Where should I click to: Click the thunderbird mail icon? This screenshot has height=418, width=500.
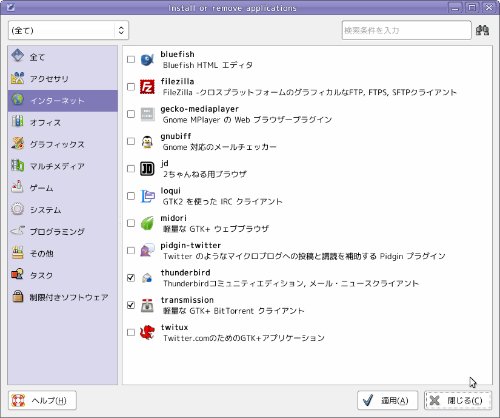pyautogui.click(x=147, y=278)
